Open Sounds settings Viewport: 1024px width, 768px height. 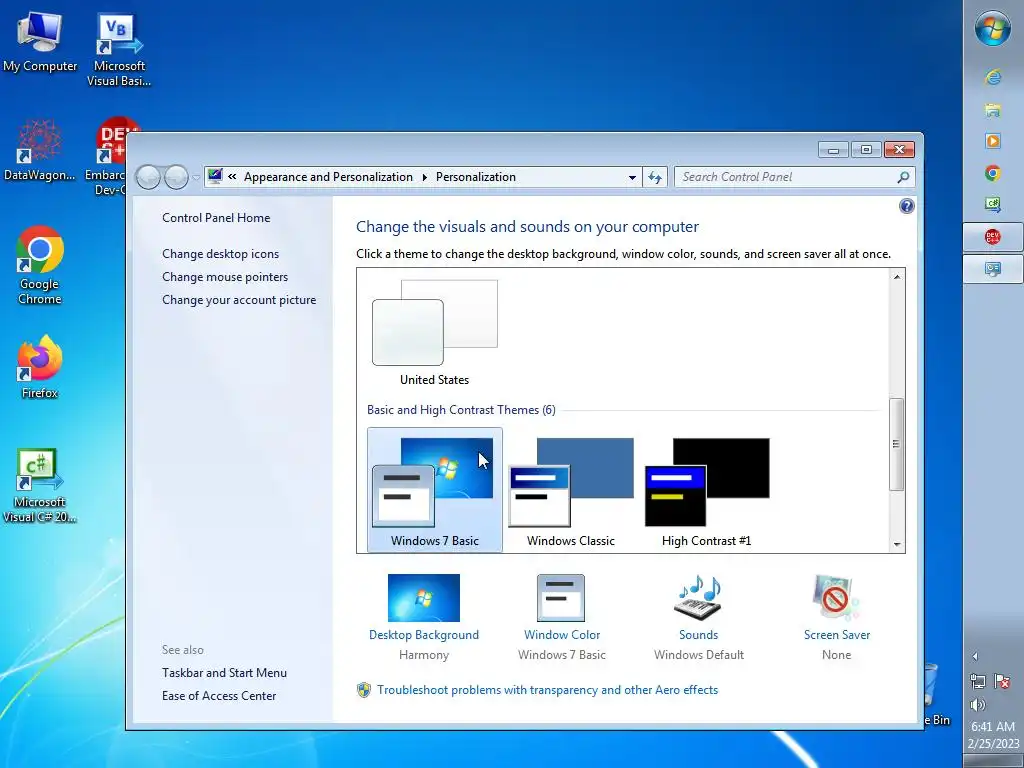(x=699, y=617)
